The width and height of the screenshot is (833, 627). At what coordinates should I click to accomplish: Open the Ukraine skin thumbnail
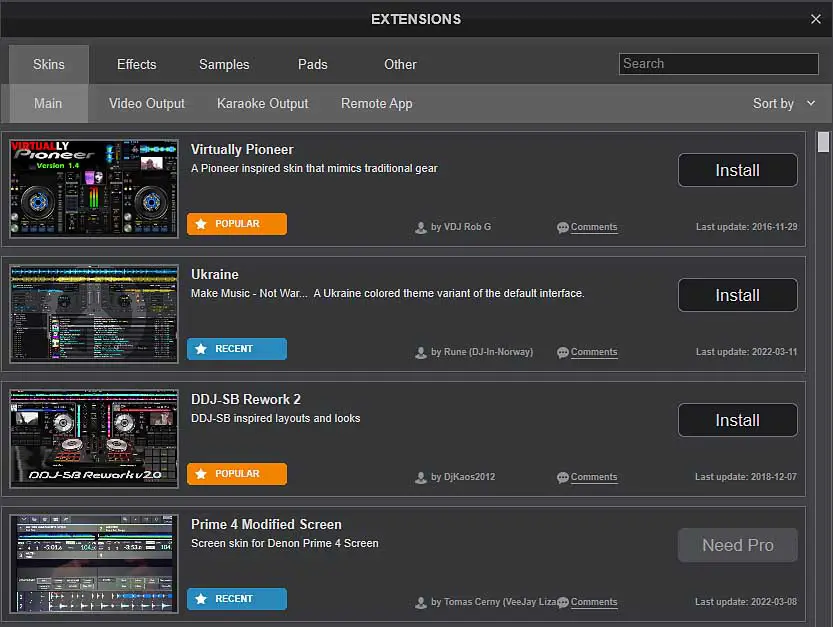94,314
